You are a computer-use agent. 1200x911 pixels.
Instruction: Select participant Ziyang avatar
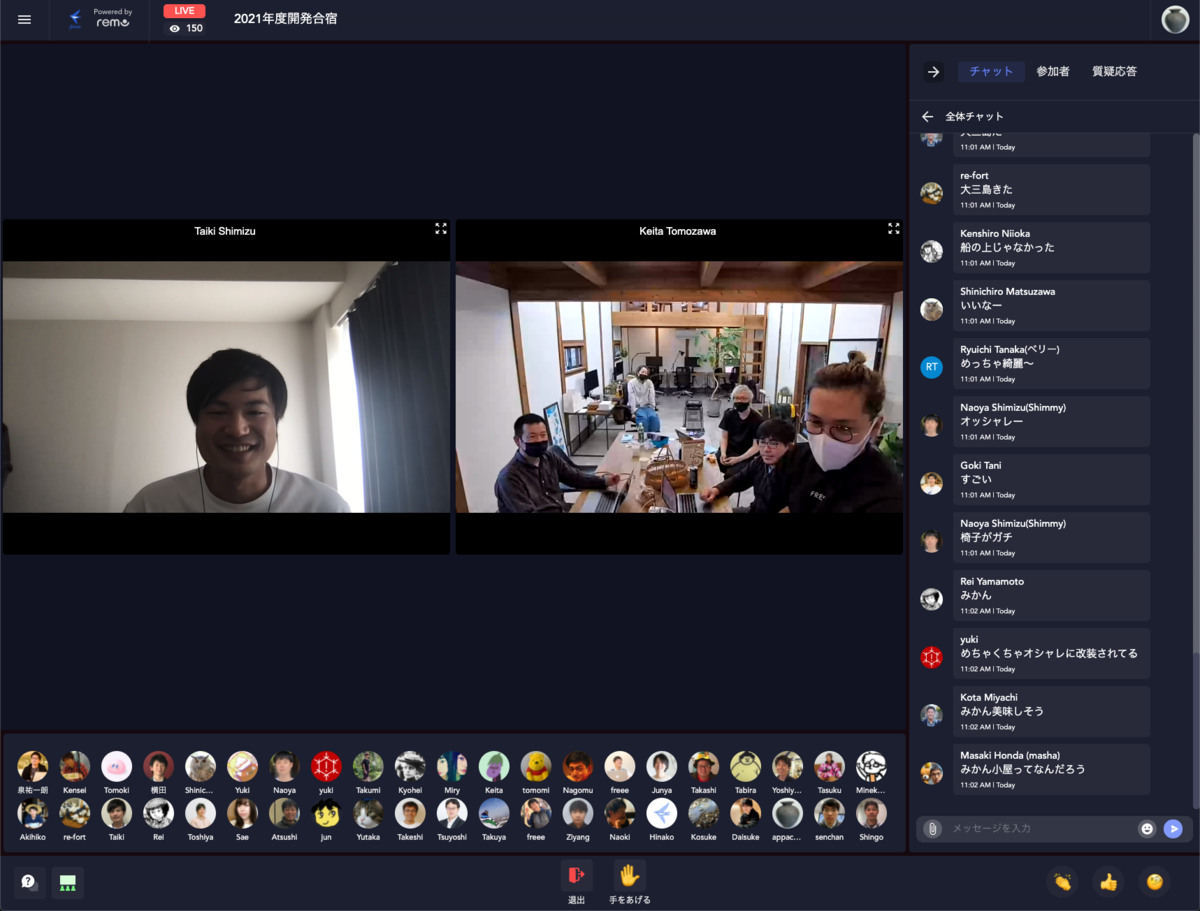578,813
